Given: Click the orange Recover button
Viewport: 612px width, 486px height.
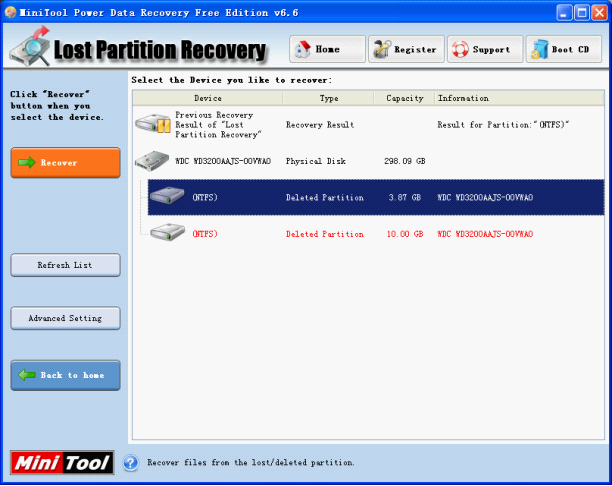Looking at the screenshot, I should (65, 163).
